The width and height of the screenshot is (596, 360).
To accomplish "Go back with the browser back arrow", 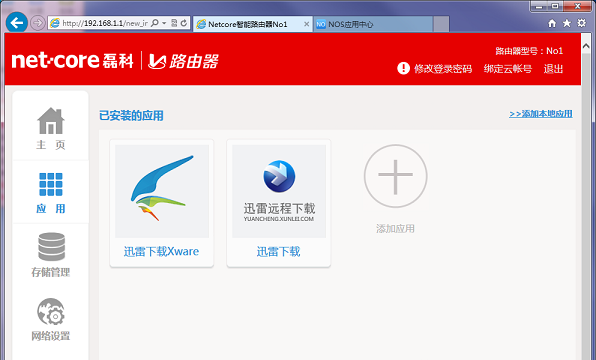I will coord(17,23).
